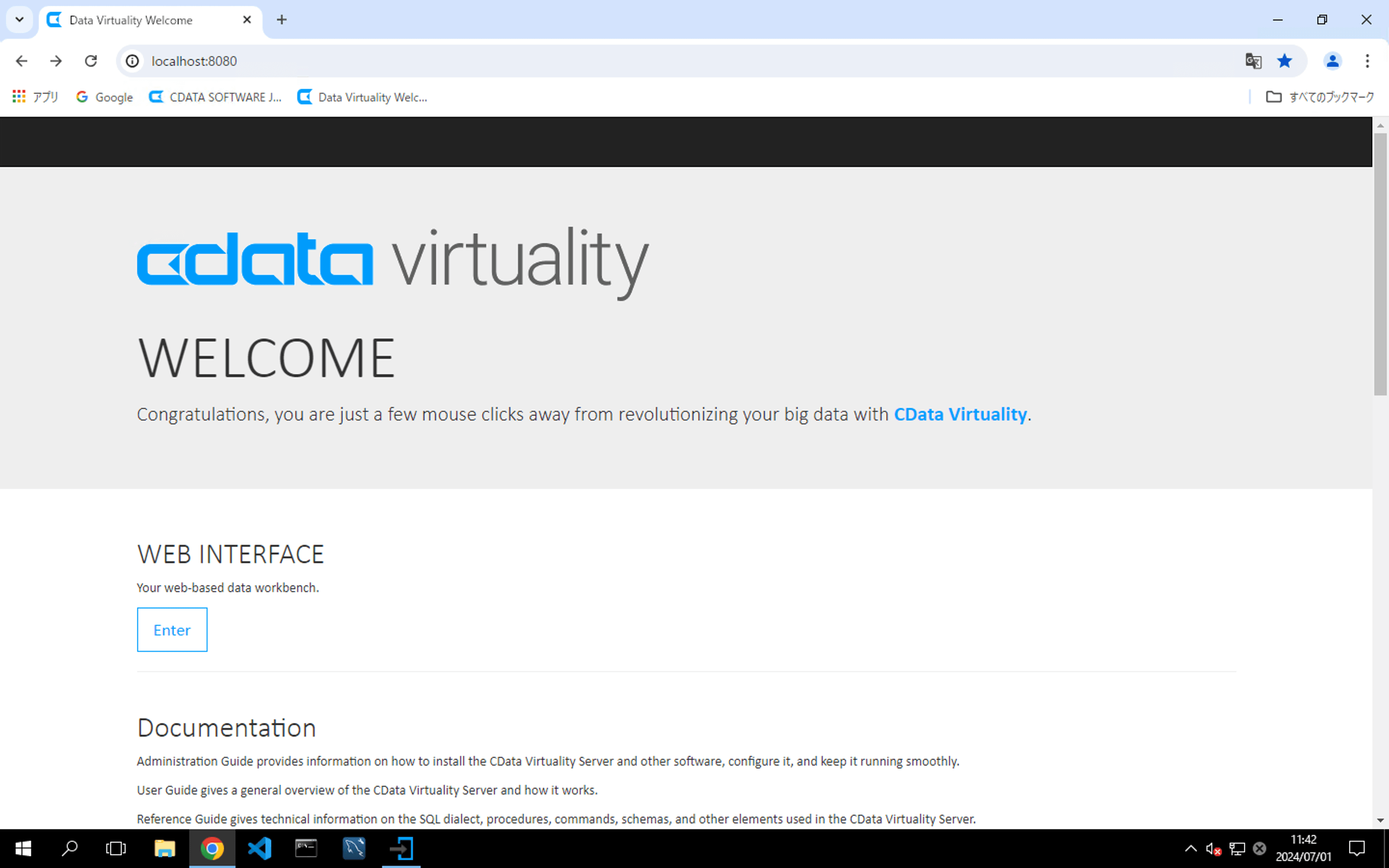Reload the current page
Image resolution: width=1389 pixels, height=868 pixels.
tap(91, 61)
